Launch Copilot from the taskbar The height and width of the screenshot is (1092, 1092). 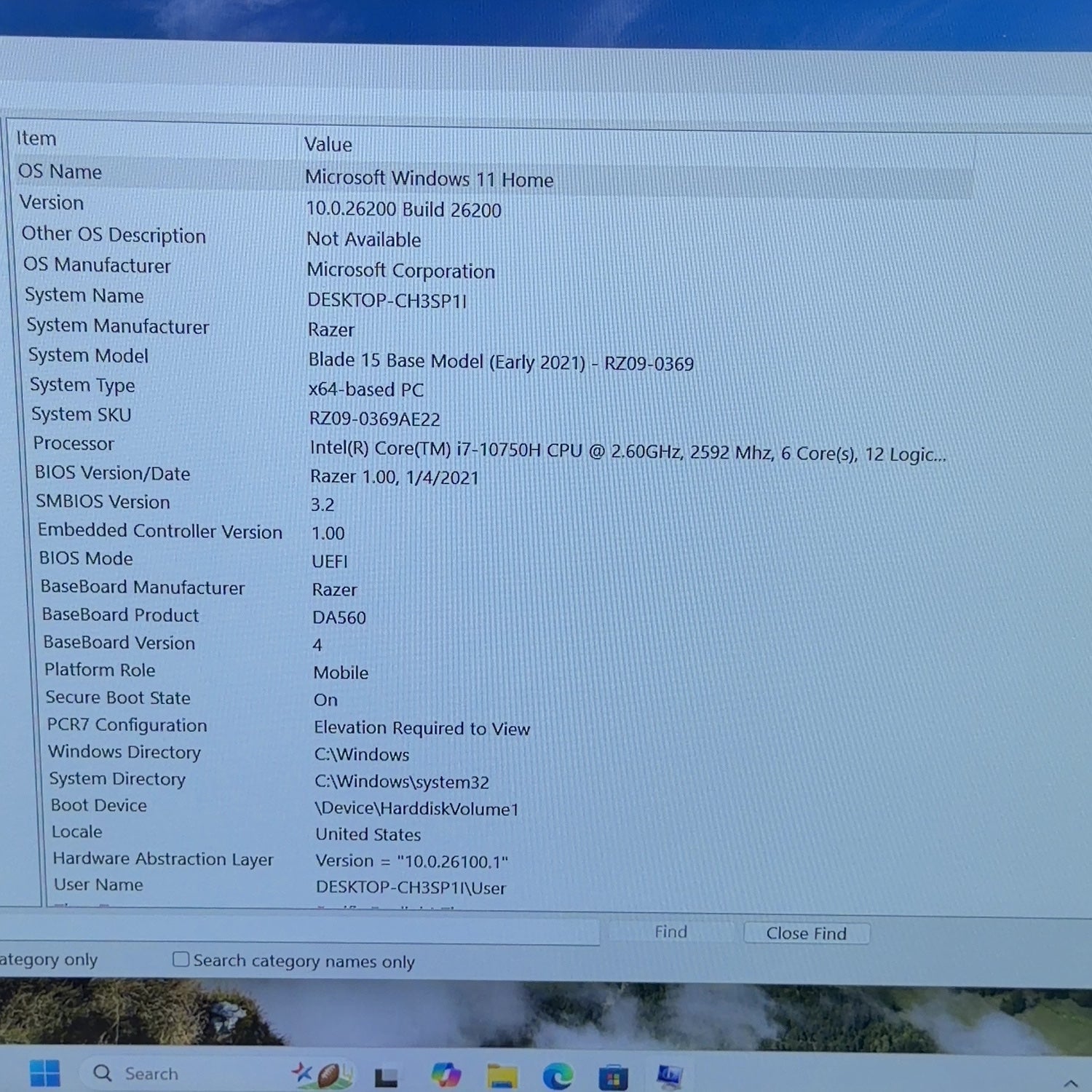tap(446, 1075)
